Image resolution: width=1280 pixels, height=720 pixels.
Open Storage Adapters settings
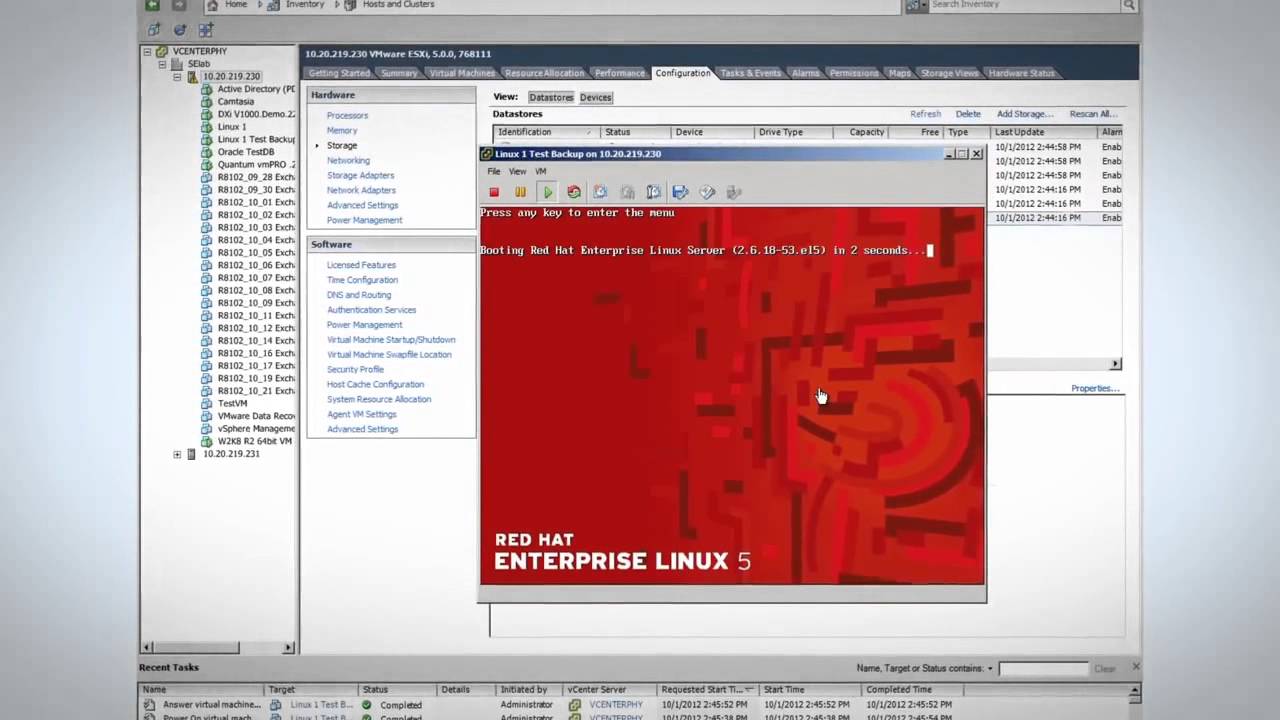click(360, 175)
